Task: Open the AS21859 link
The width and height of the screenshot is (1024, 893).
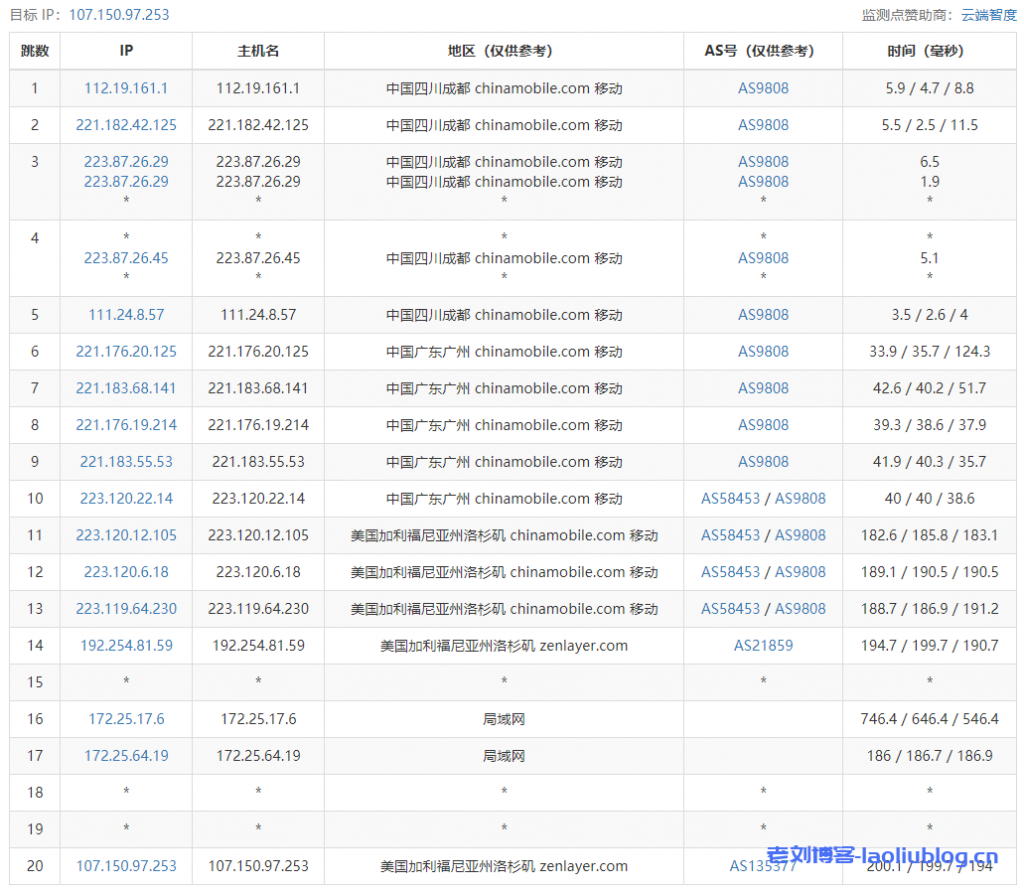Action: coord(763,645)
